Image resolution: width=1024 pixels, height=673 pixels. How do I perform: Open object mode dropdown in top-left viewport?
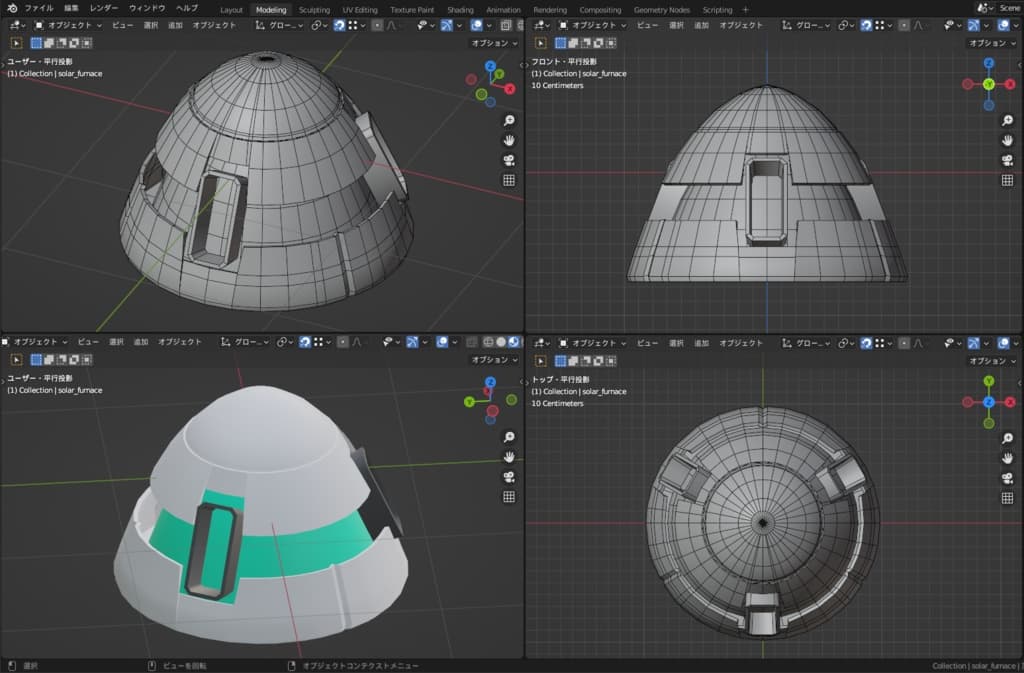tap(67, 25)
